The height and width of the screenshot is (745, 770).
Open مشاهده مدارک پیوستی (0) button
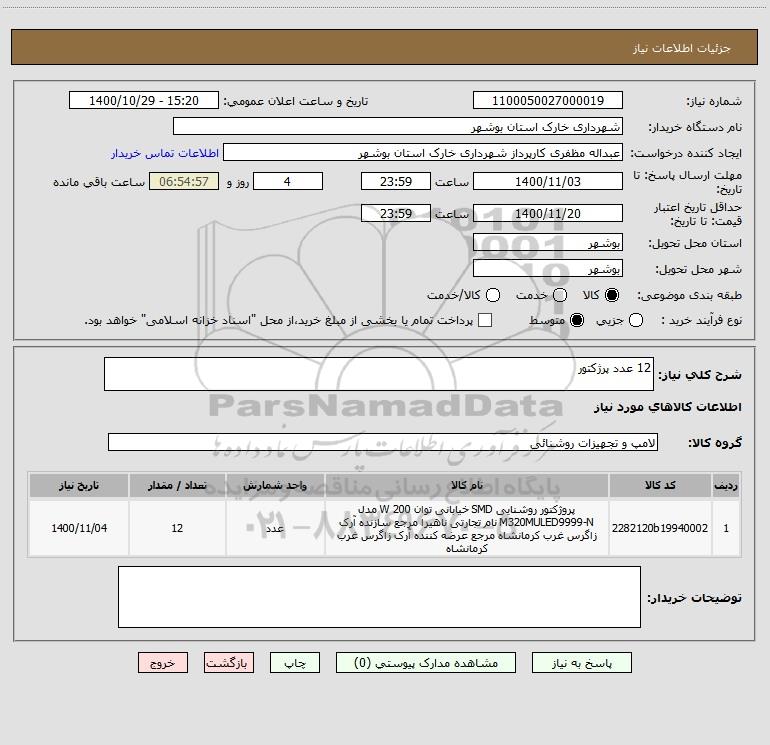tap(426, 663)
